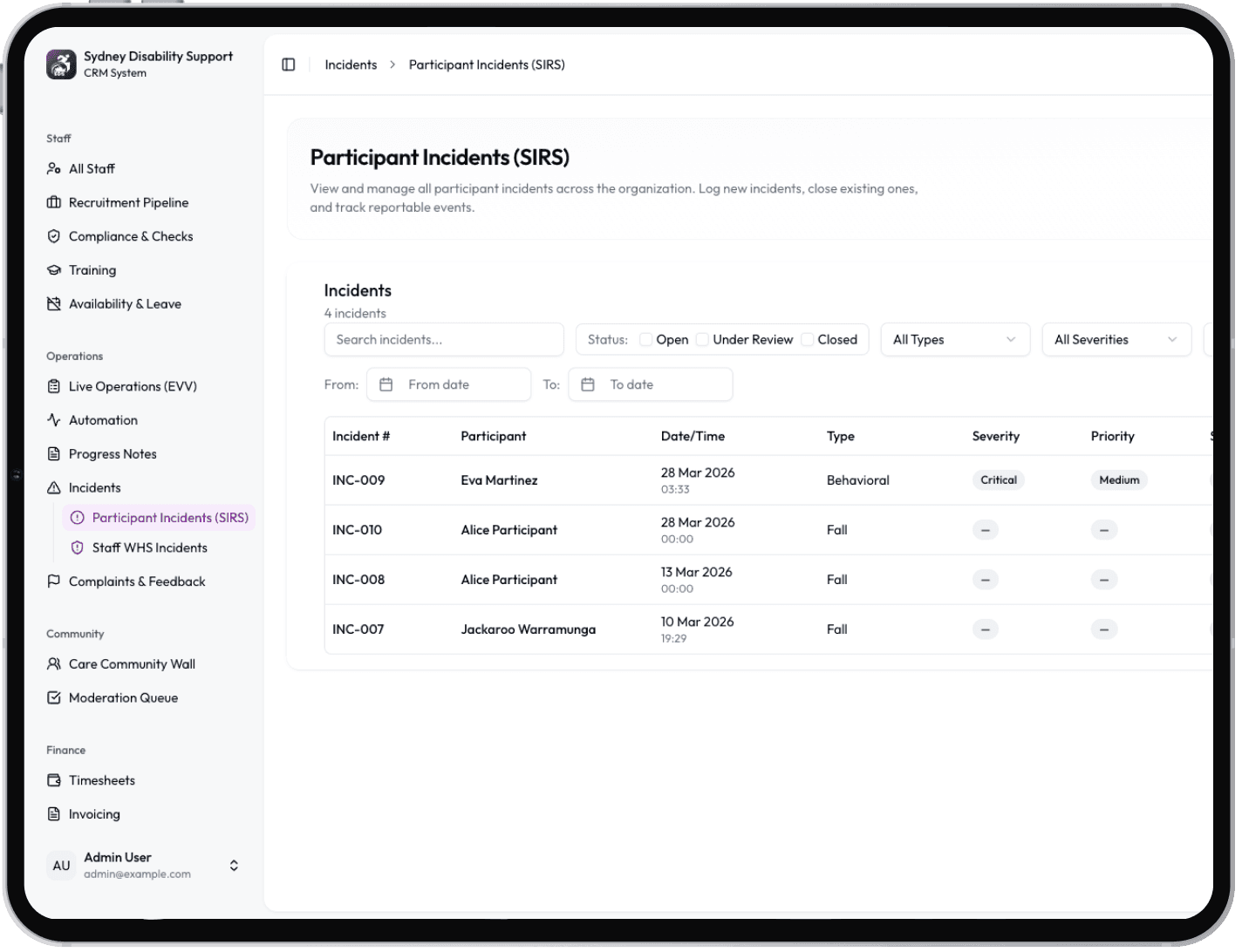Tick the Open status checkbox
The width and height of the screenshot is (1242, 952).
645,340
